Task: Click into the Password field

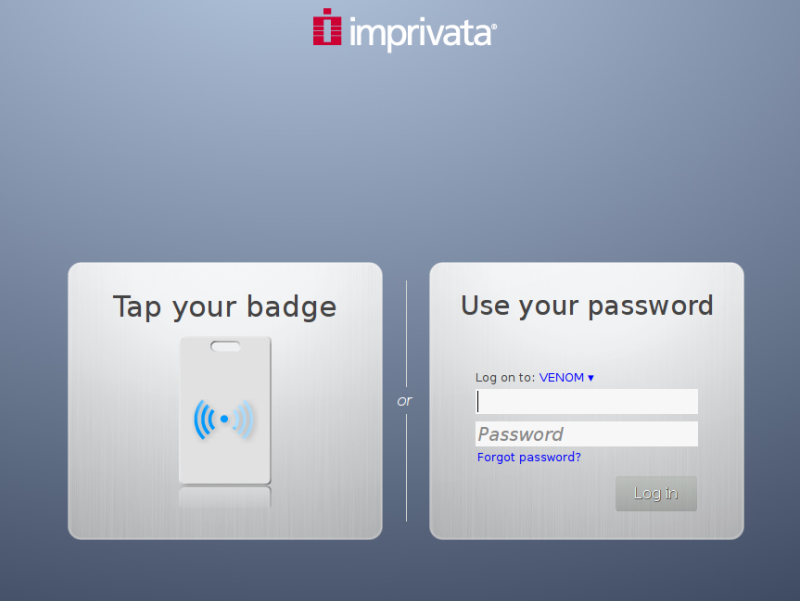Action: [587, 434]
